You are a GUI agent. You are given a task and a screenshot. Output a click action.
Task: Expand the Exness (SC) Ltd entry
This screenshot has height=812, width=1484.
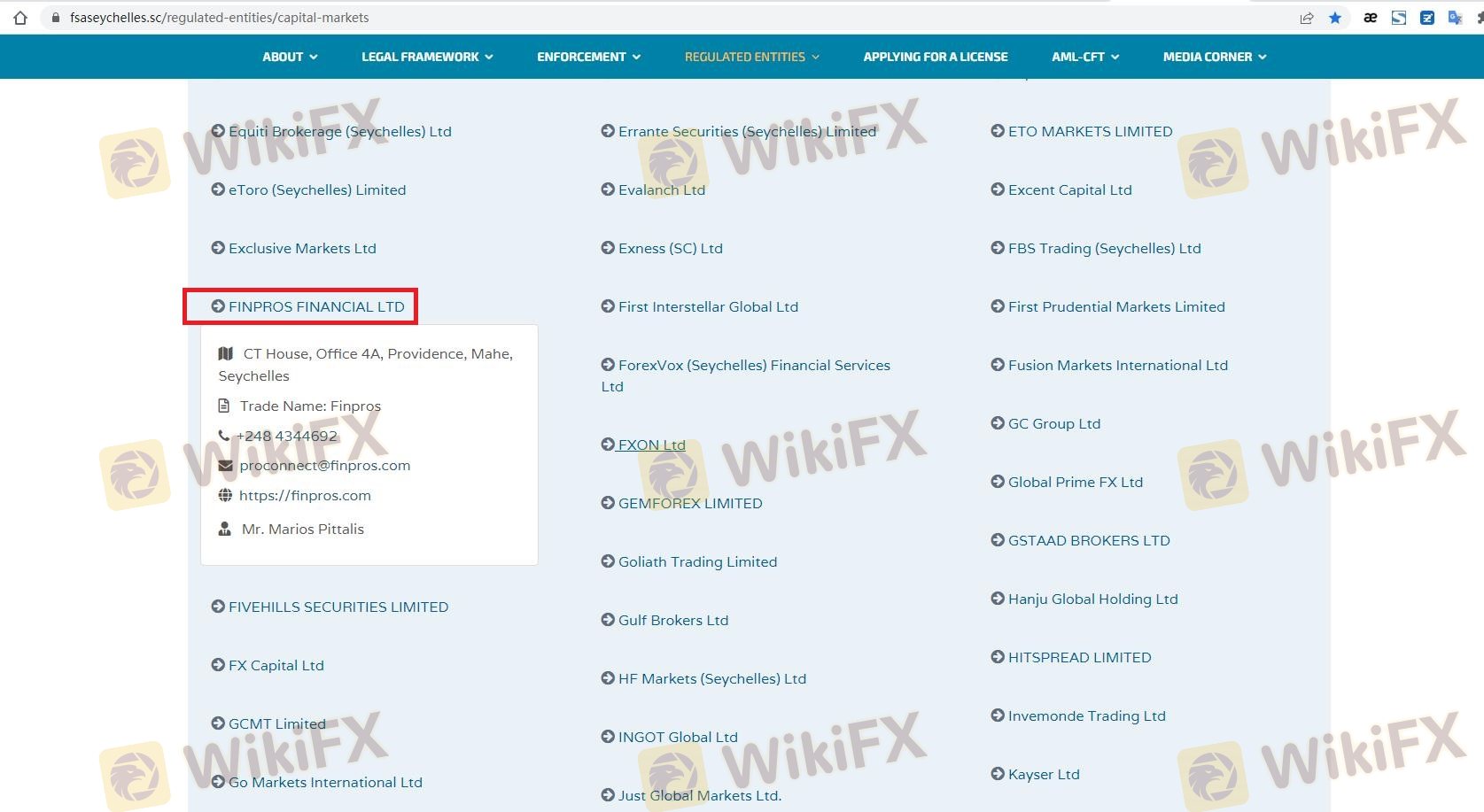point(670,249)
